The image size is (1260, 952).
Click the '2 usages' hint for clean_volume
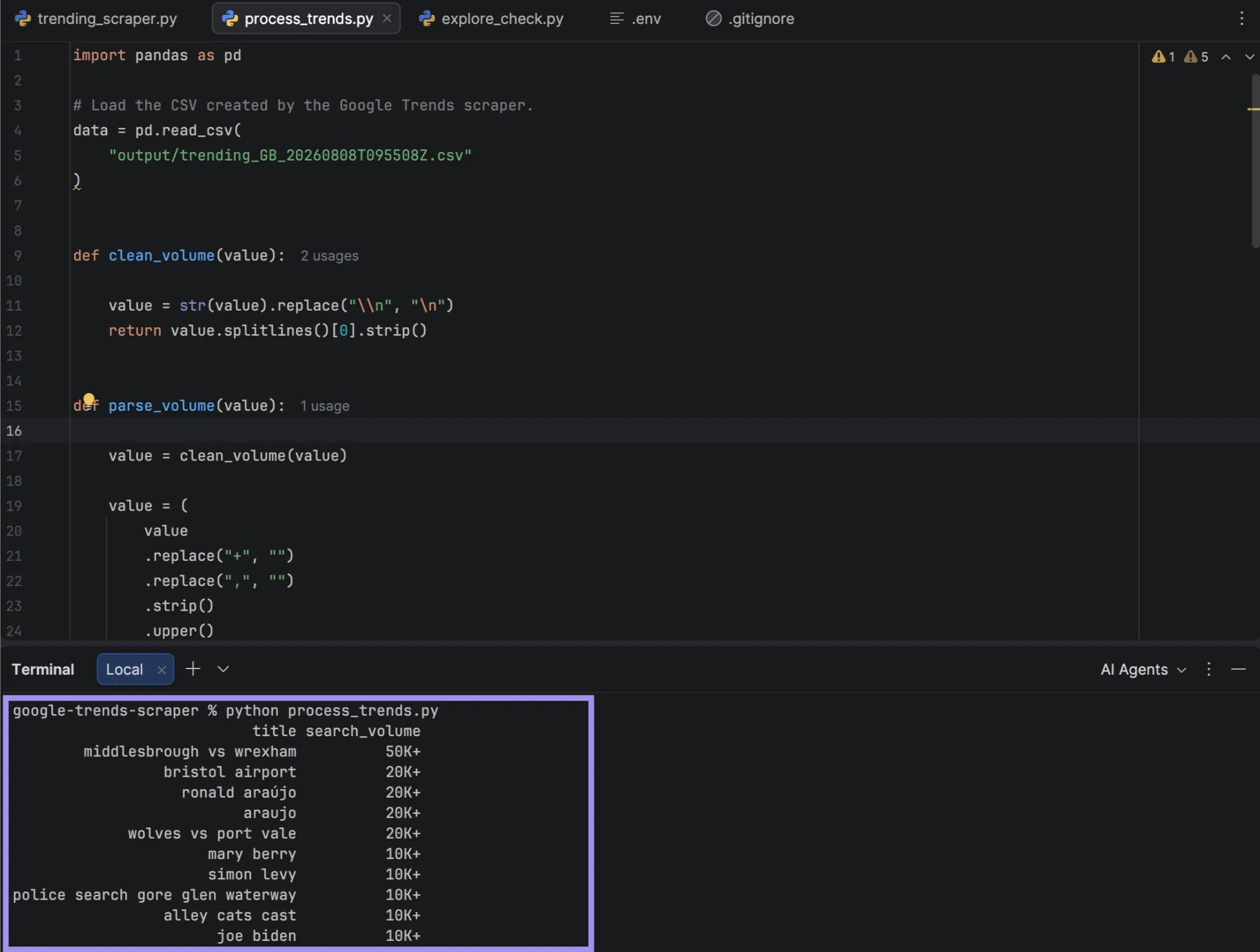pos(329,256)
